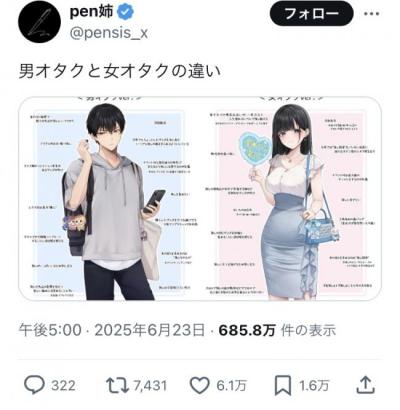Click the フォロー follow button

[x=311, y=14]
